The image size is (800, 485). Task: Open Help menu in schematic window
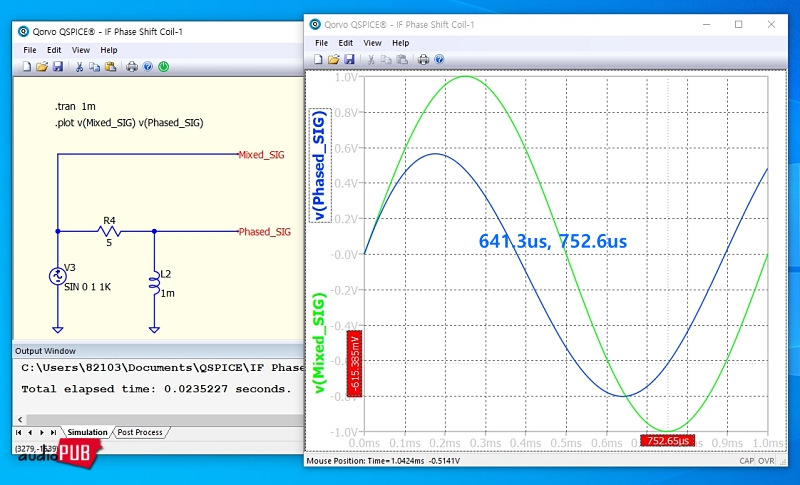109,50
